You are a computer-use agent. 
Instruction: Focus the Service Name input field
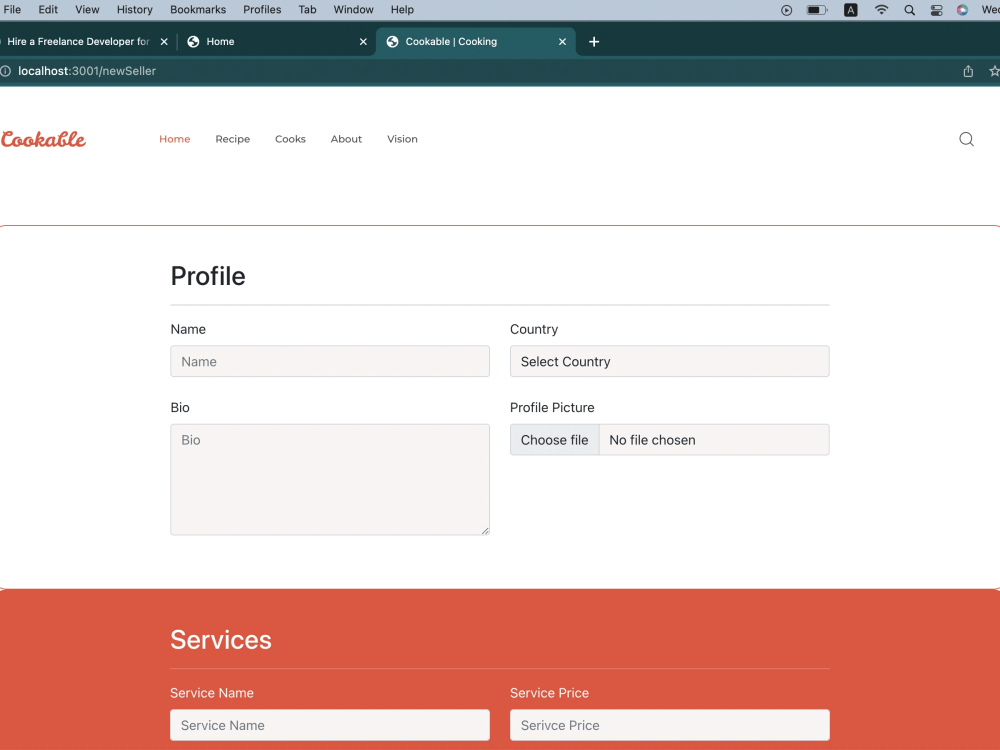pyautogui.click(x=330, y=725)
